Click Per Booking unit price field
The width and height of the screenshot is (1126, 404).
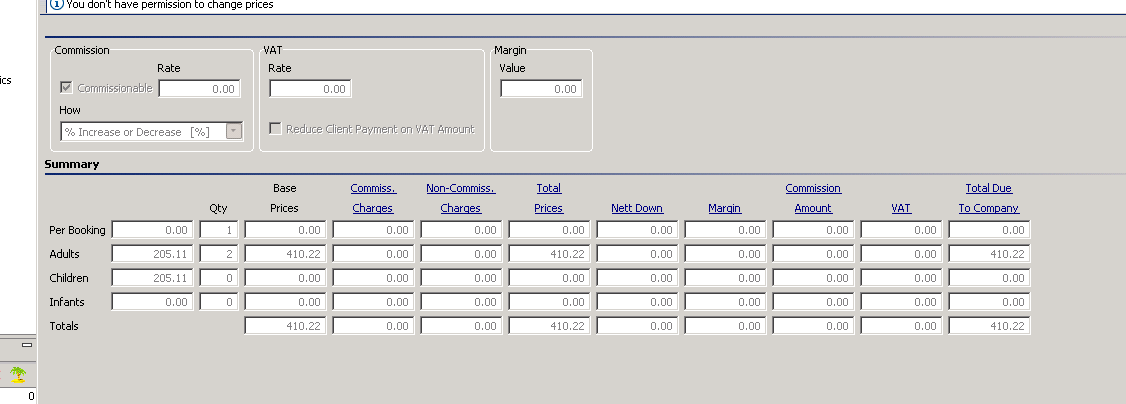[153, 230]
